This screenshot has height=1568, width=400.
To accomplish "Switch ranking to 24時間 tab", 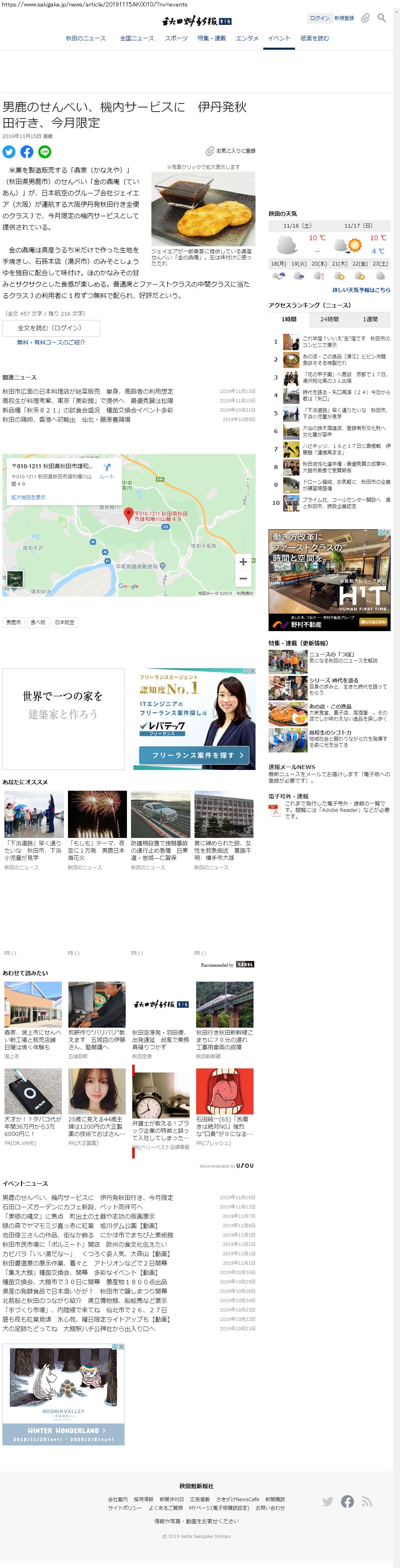I will pos(330,319).
